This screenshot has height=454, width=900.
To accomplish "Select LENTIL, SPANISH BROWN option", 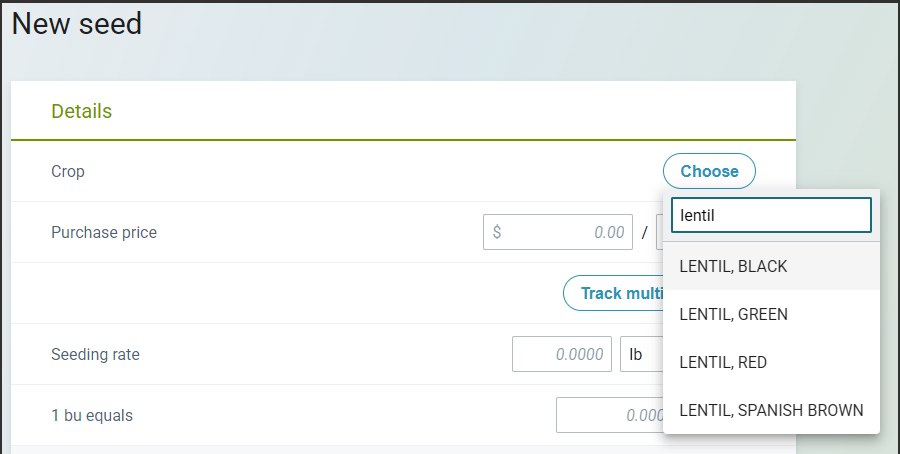I will [x=771, y=410].
